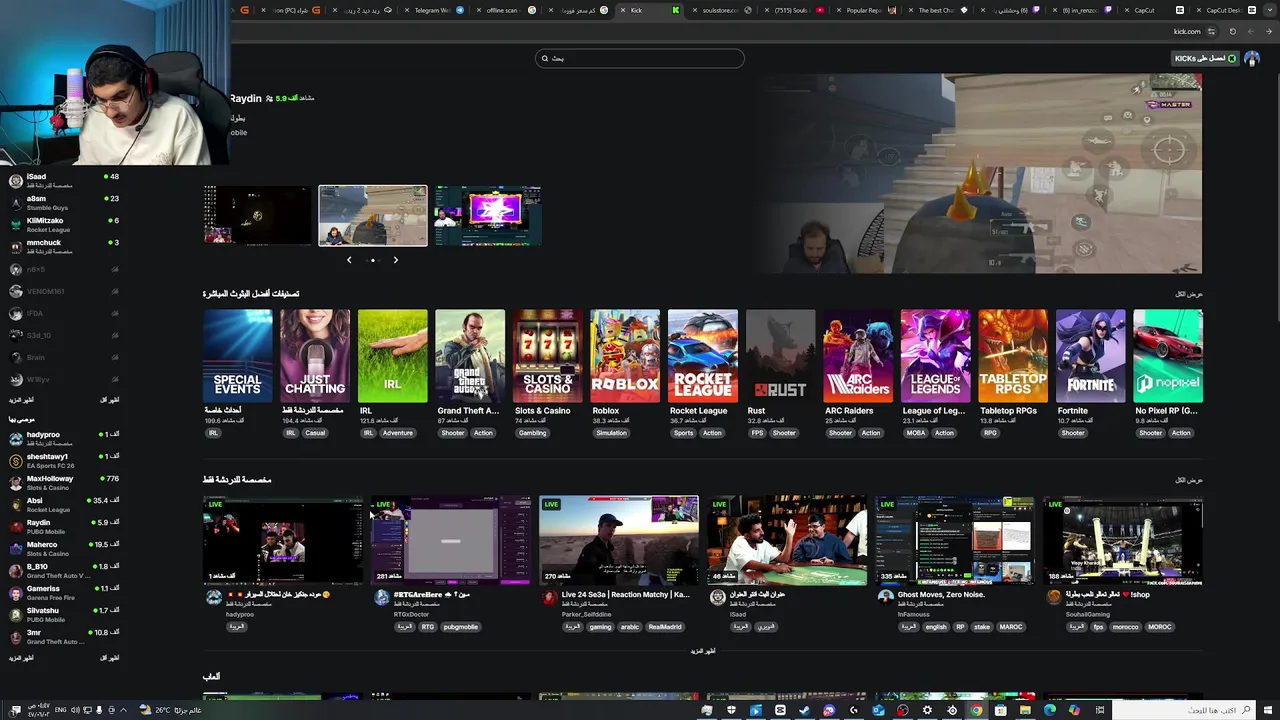Click the Sports tag under Rocket League

[683, 433]
